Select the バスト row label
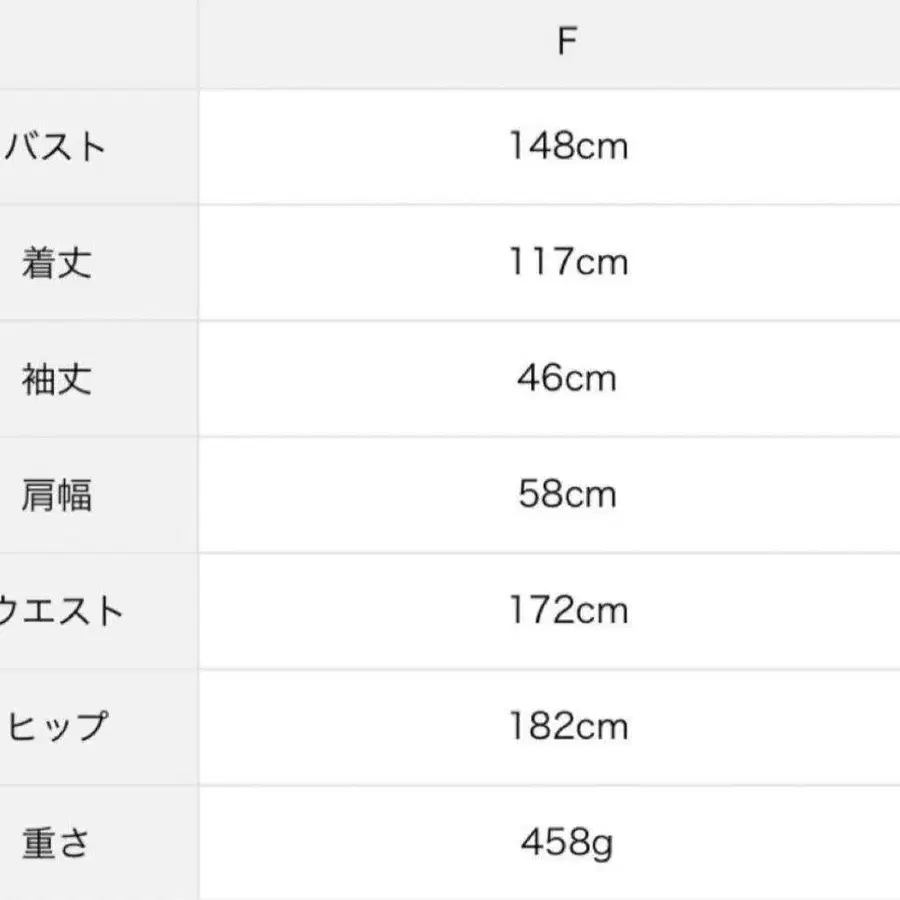The height and width of the screenshot is (900, 900). coord(58,147)
